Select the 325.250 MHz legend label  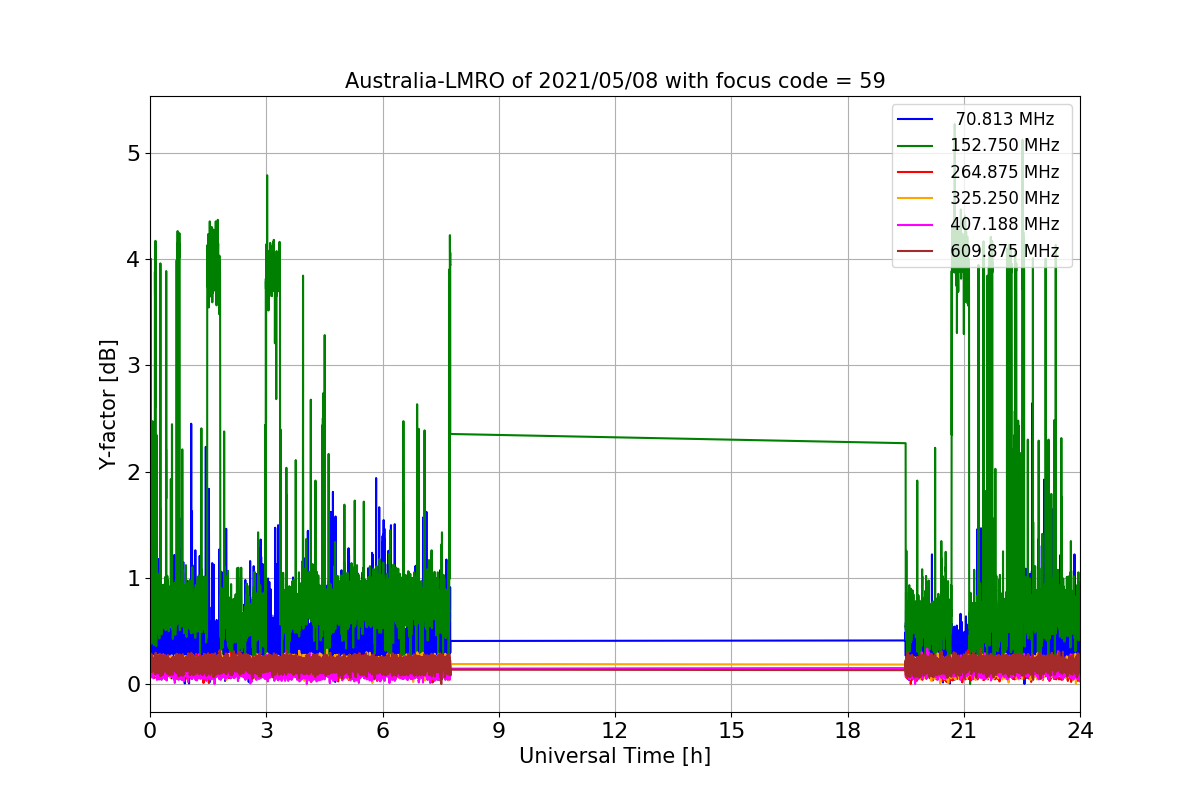[1005, 198]
